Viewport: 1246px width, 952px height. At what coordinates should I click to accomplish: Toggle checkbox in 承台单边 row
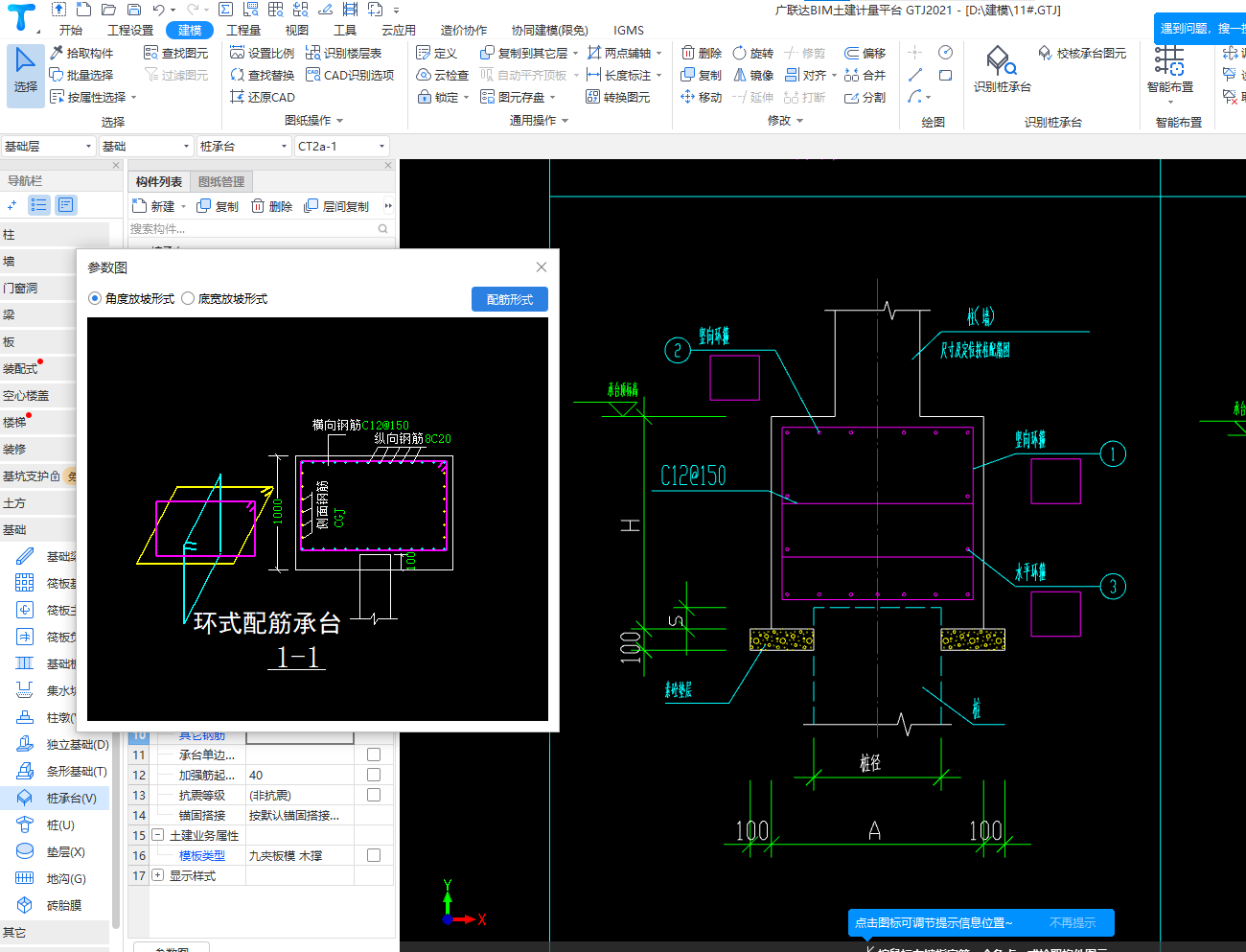tap(374, 755)
